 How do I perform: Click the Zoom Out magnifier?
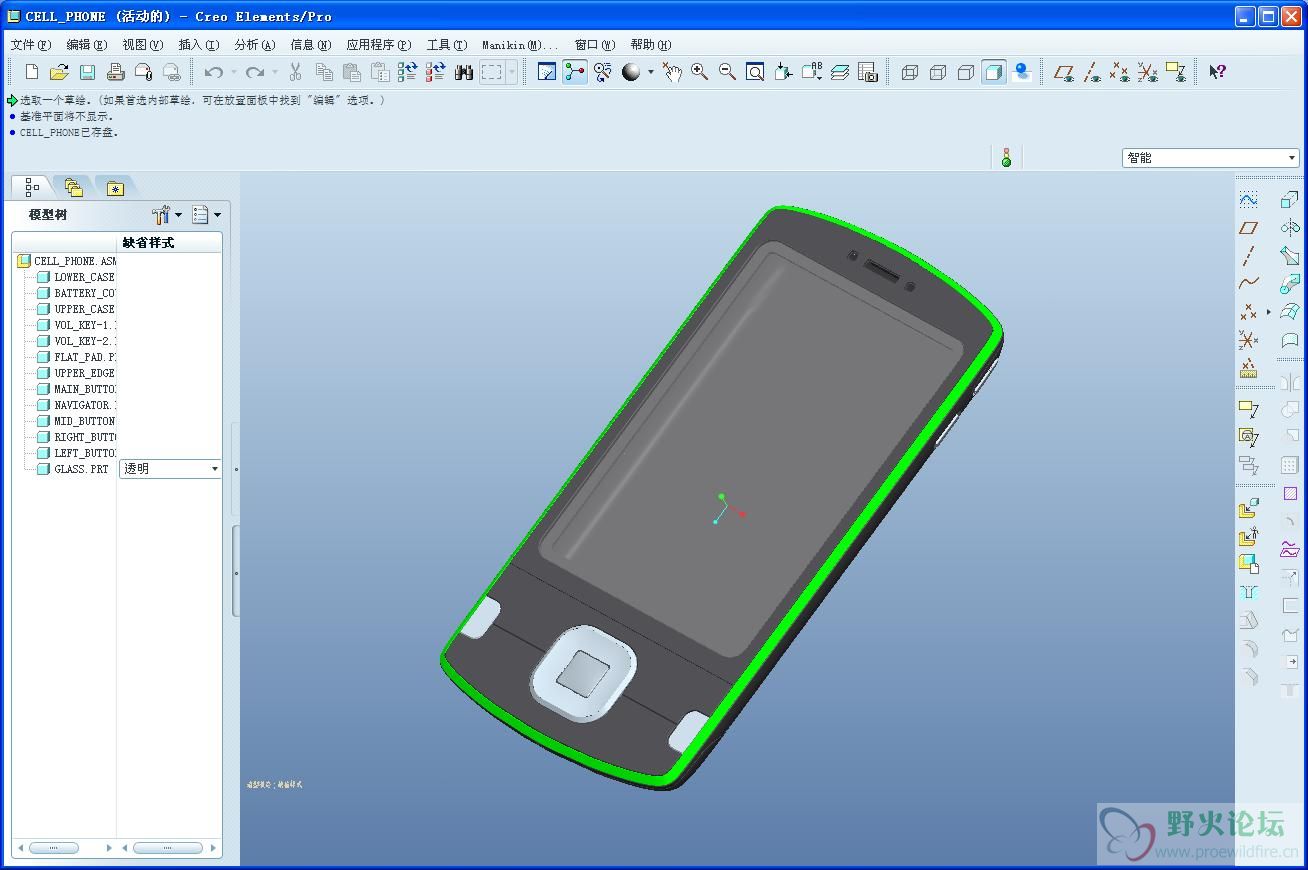pyautogui.click(x=727, y=72)
